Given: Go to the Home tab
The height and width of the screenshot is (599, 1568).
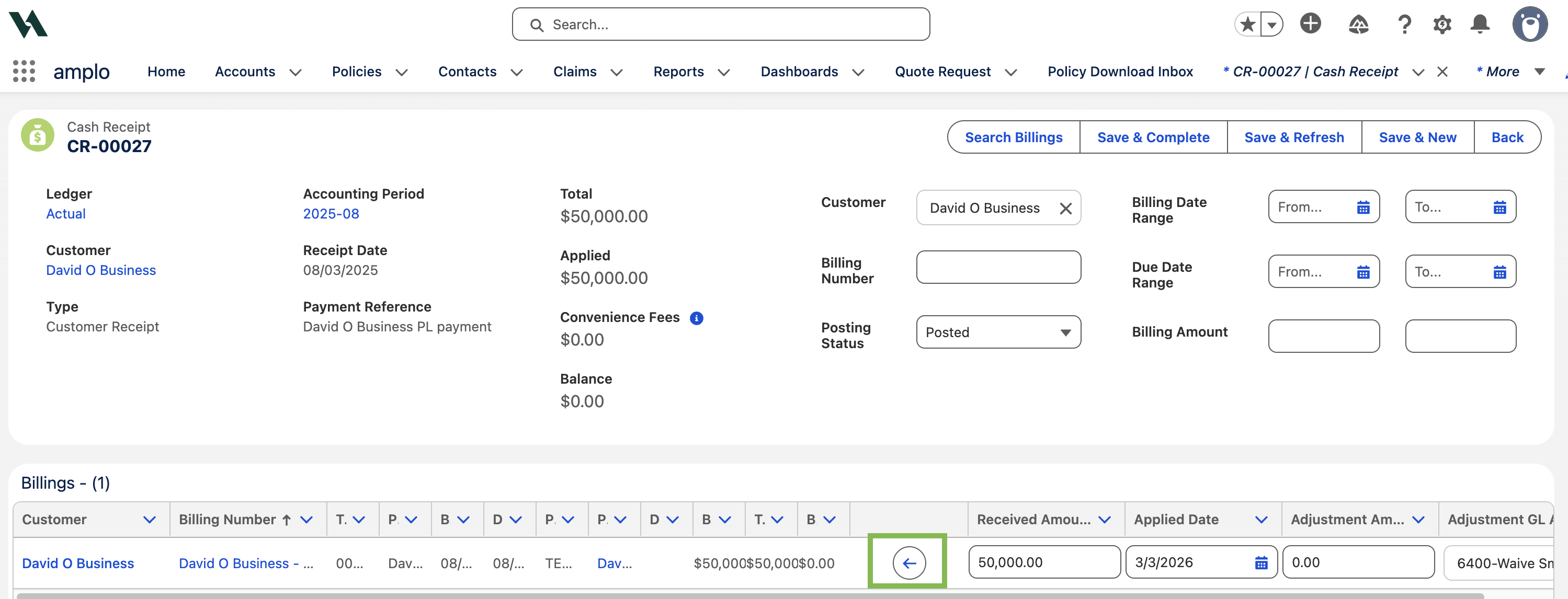Looking at the screenshot, I should [166, 72].
